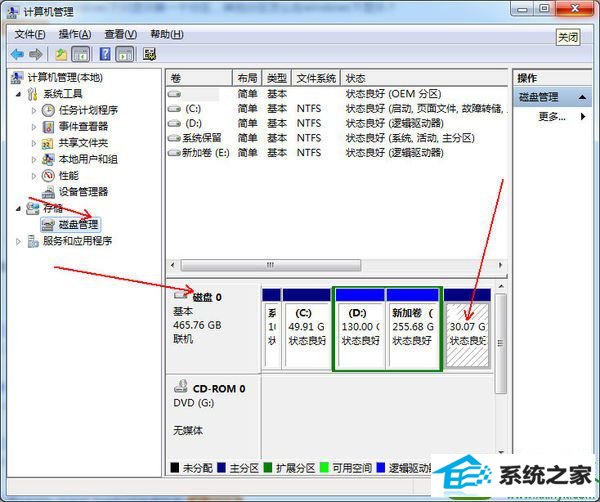
Task: Click the Back arrow toolbar icon
Action: coord(17,54)
